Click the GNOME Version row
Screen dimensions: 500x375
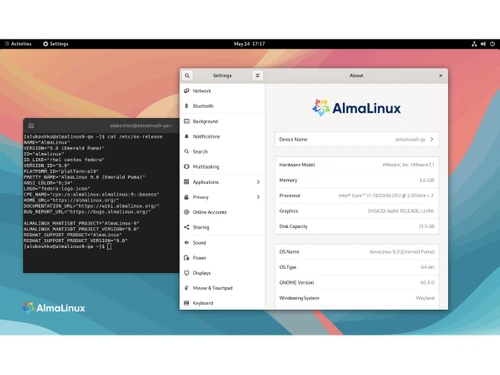(x=357, y=283)
